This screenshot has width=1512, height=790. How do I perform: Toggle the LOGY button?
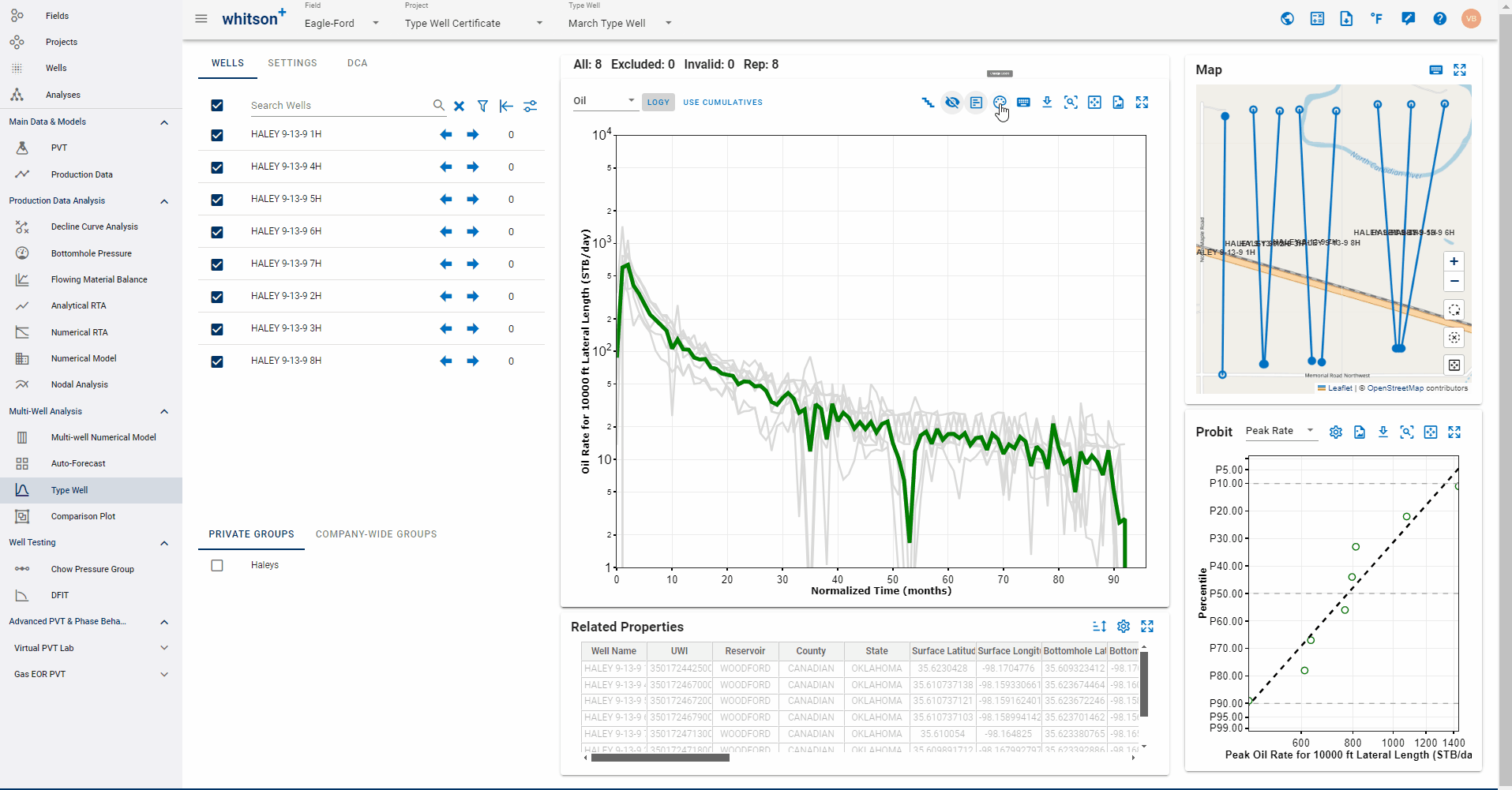coord(658,103)
